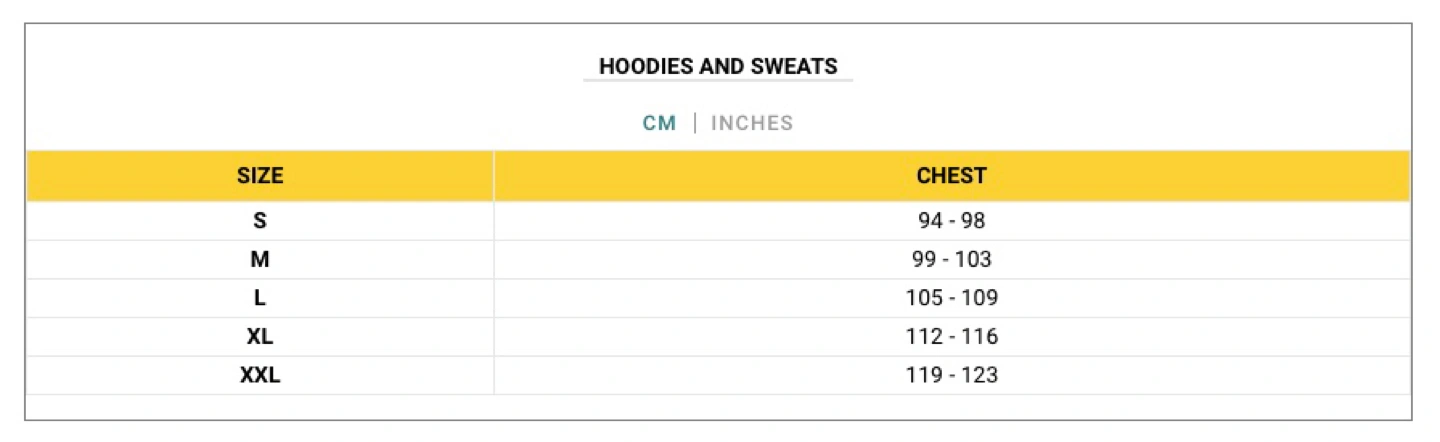
Task: Click the empty cell below 119 - 123
Action: click(951, 407)
